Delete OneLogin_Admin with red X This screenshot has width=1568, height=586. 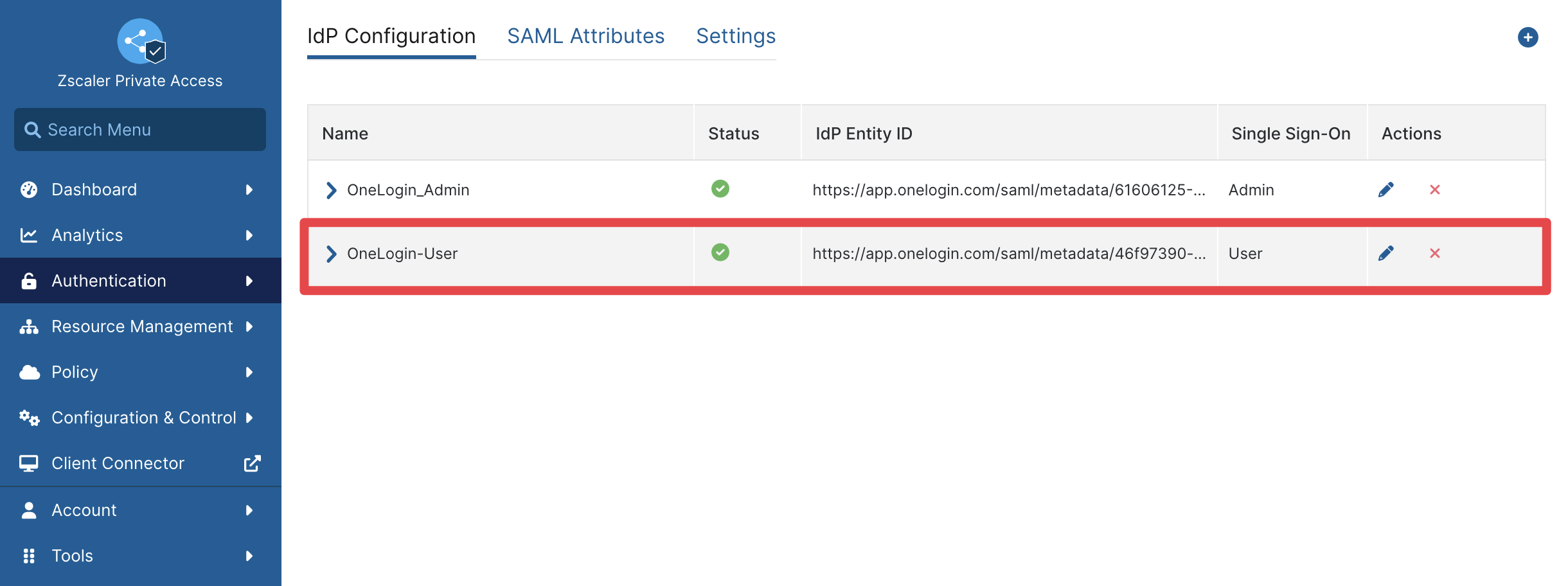[1434, 190]
